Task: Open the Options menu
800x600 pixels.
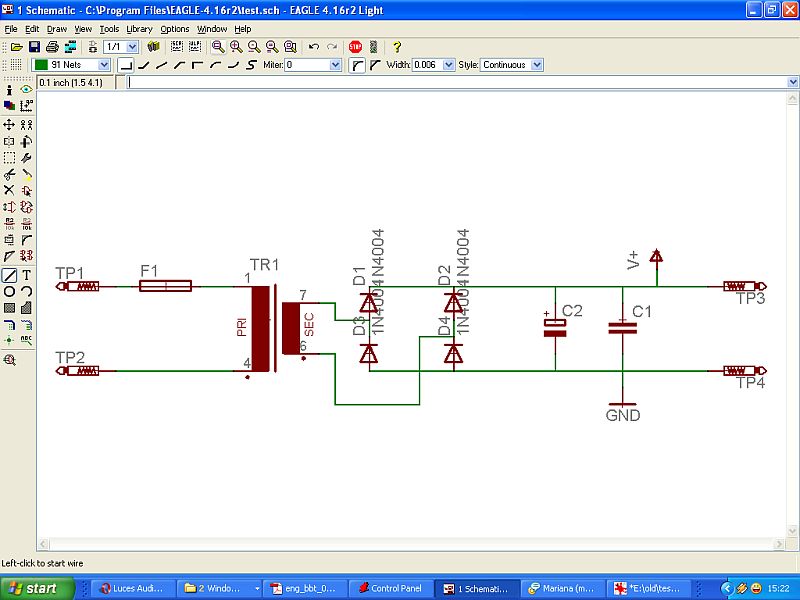Action: [x=175, y=29]
